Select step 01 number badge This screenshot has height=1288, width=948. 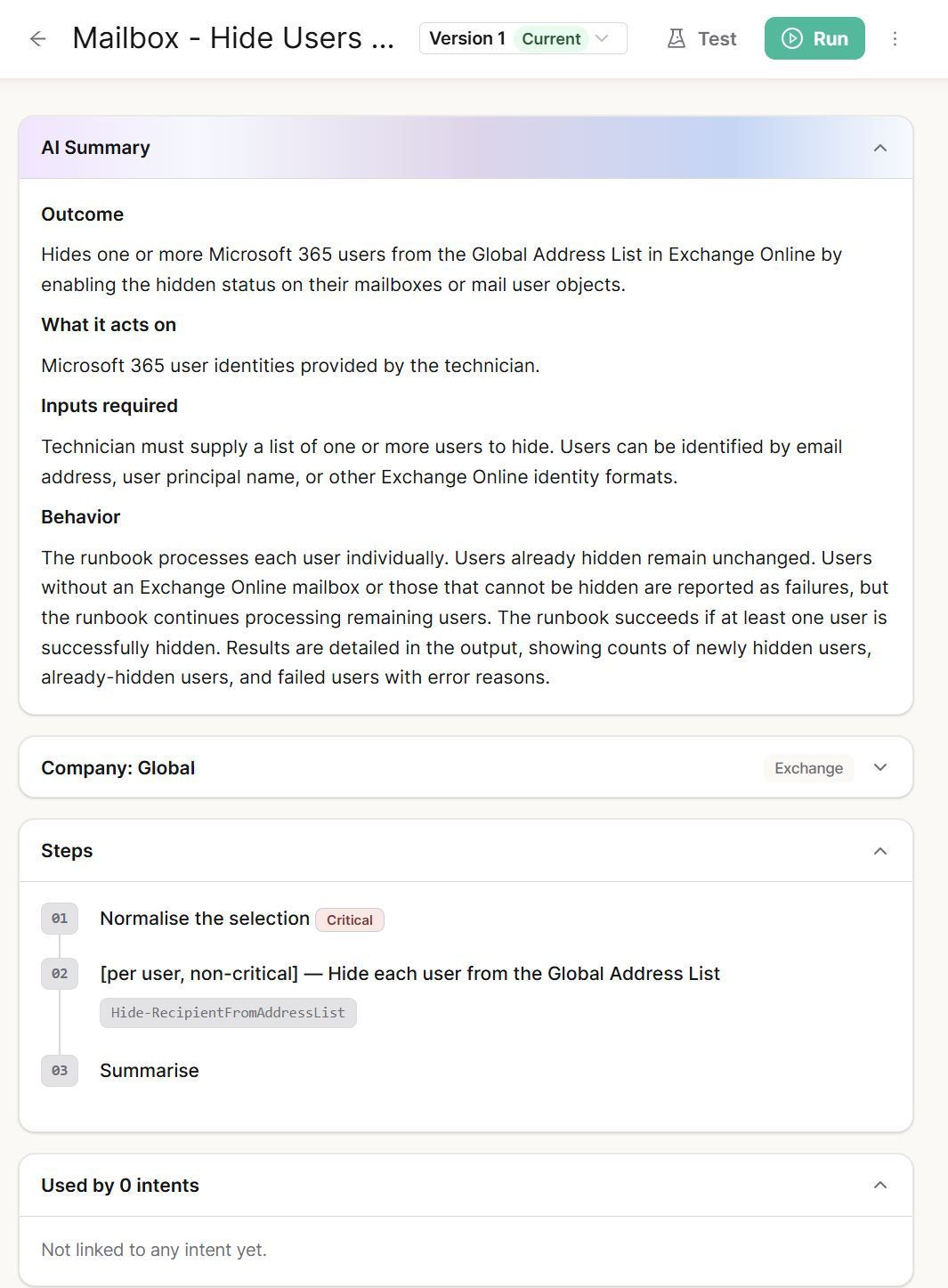point(60,919)
